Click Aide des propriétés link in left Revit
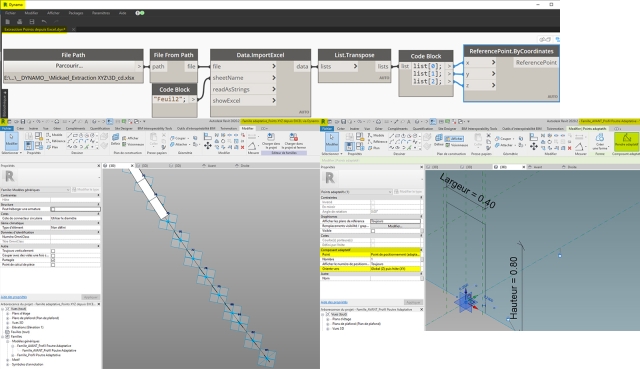Viewport: 640px width, 369px height. (x=14, y=297)
